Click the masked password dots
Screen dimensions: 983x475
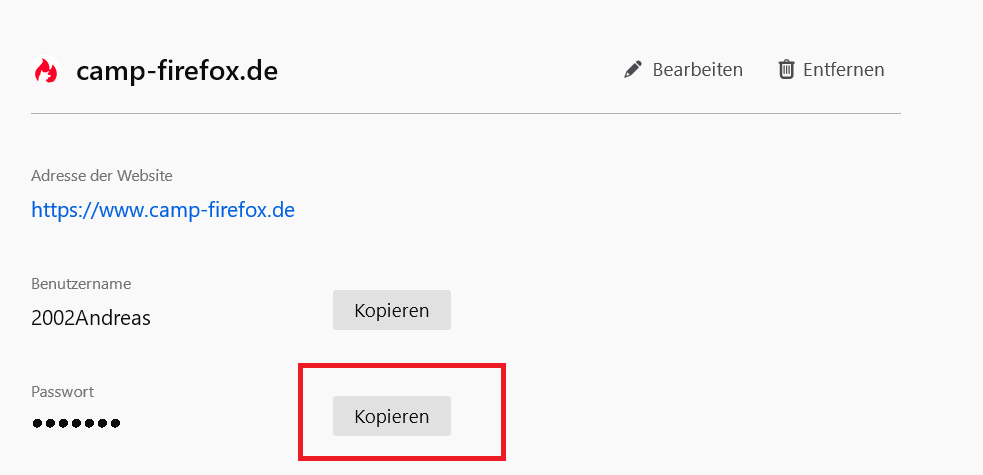pyautogui.click(x=76, y=424)
